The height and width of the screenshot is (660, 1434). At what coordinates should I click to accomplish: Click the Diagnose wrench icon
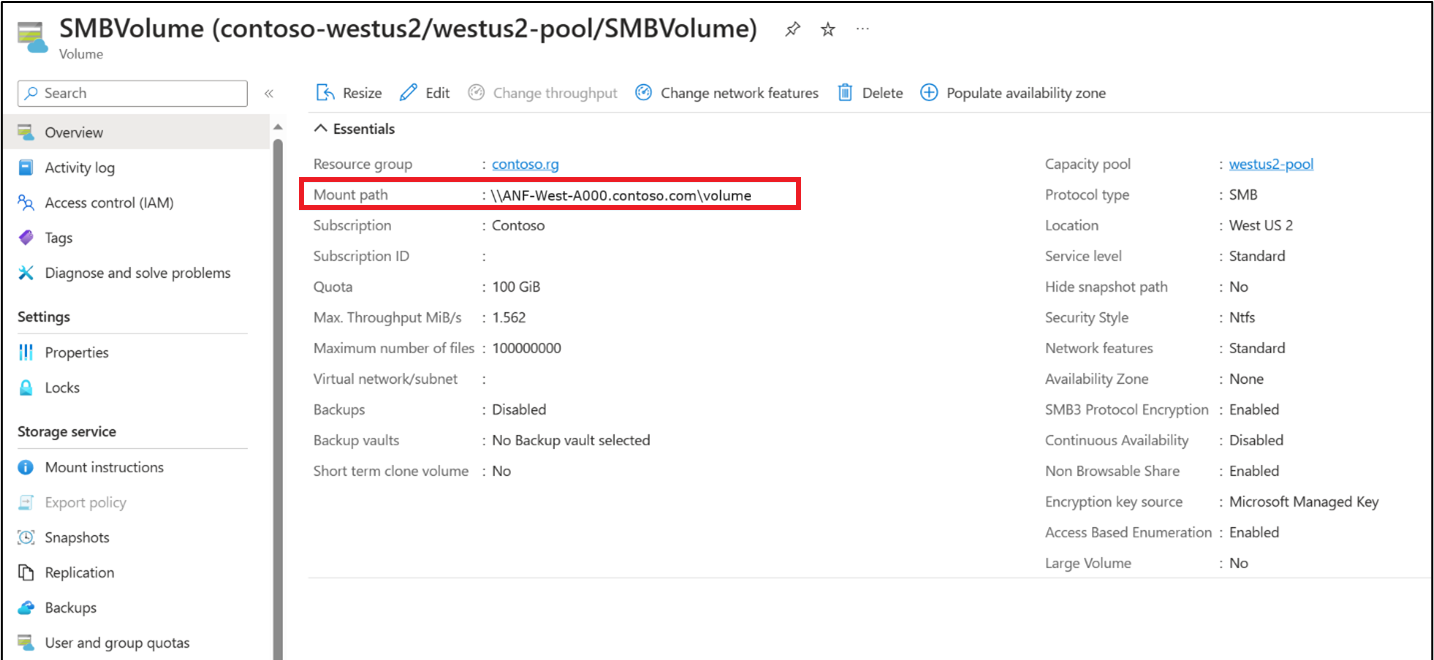coord(26,273)
